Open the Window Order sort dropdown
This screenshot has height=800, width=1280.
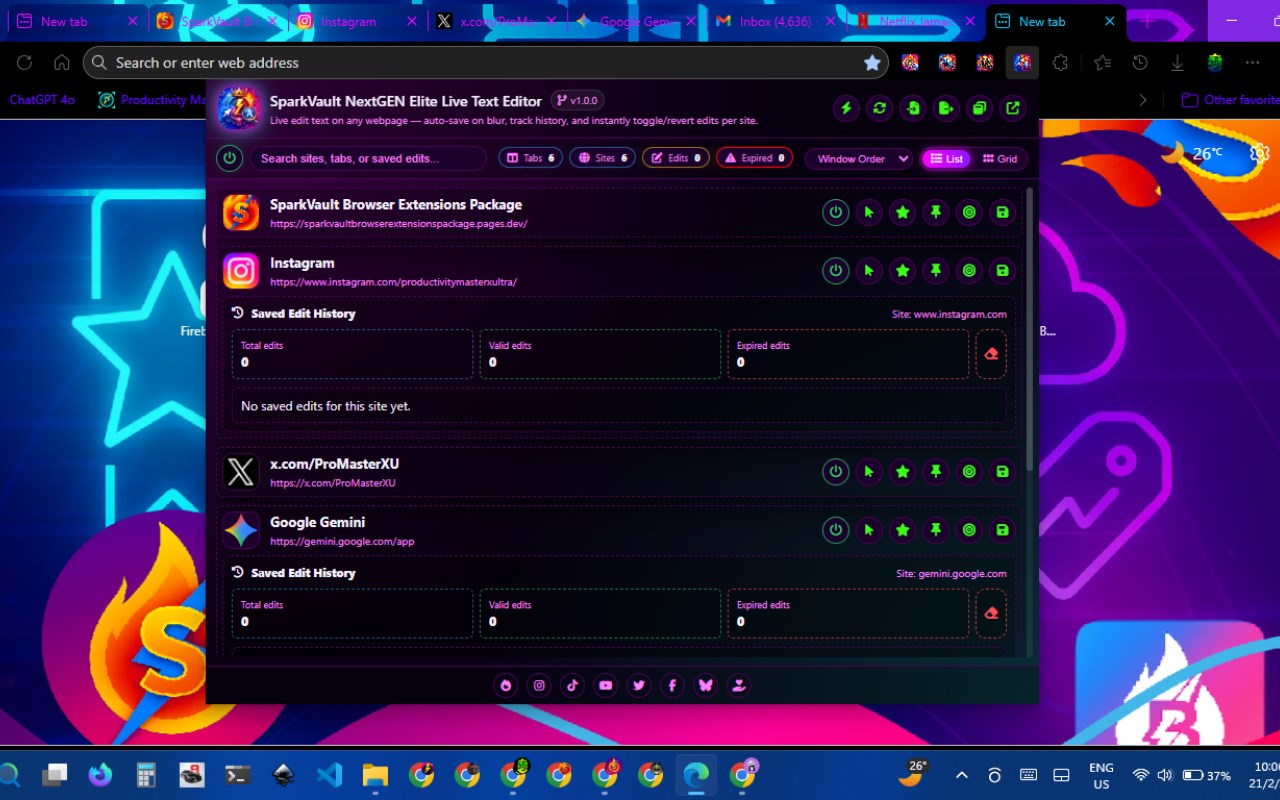(x=859, y=158)
